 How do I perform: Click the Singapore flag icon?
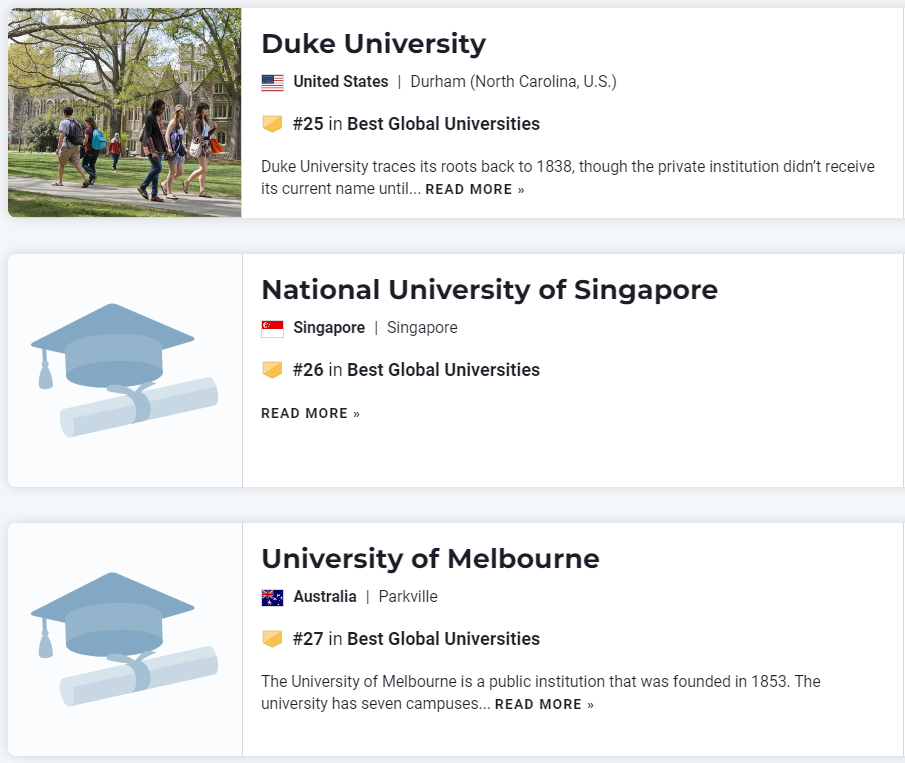(x=272, y=328)
